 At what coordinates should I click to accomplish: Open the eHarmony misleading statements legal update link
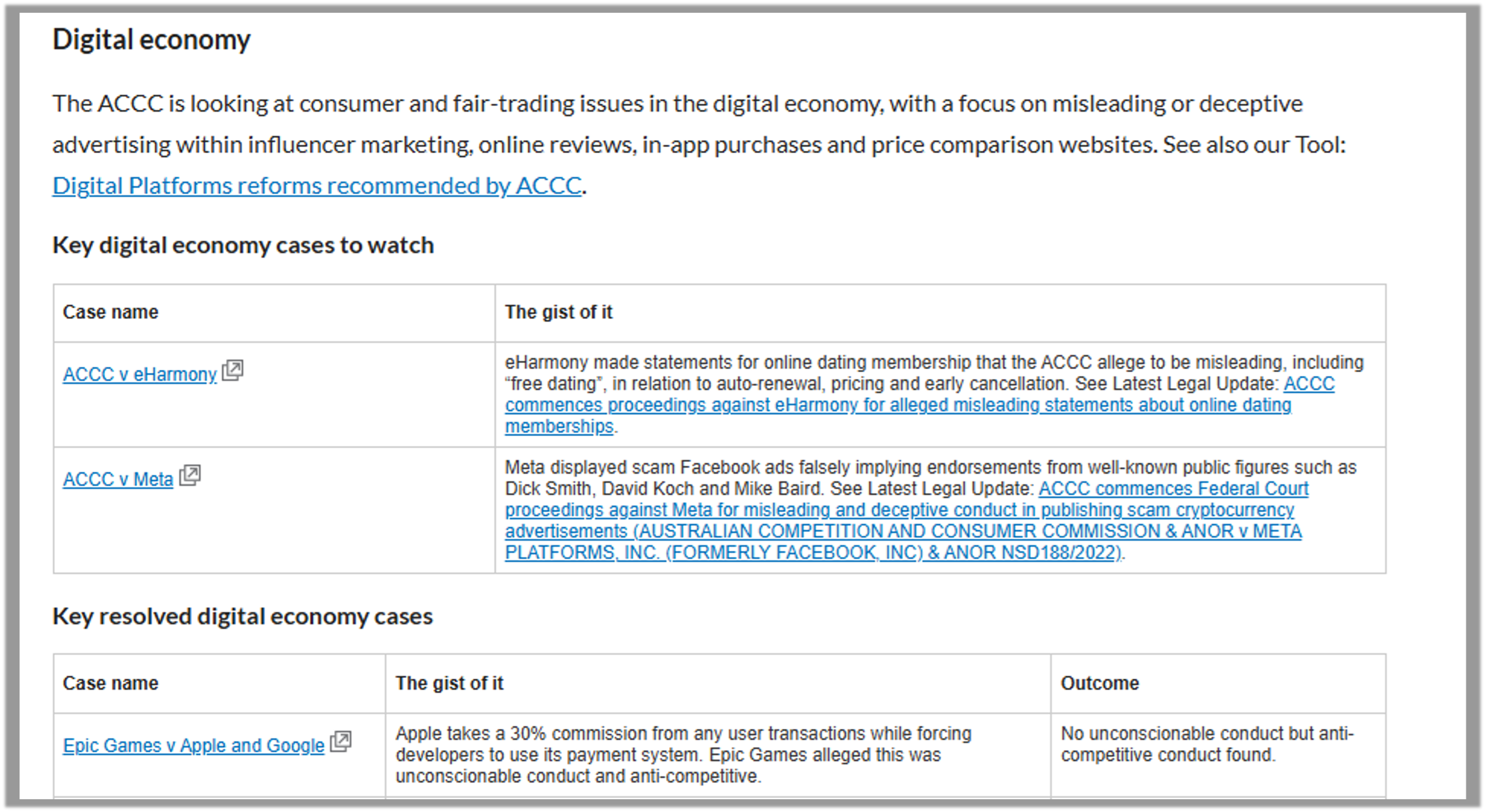(898, 405)
